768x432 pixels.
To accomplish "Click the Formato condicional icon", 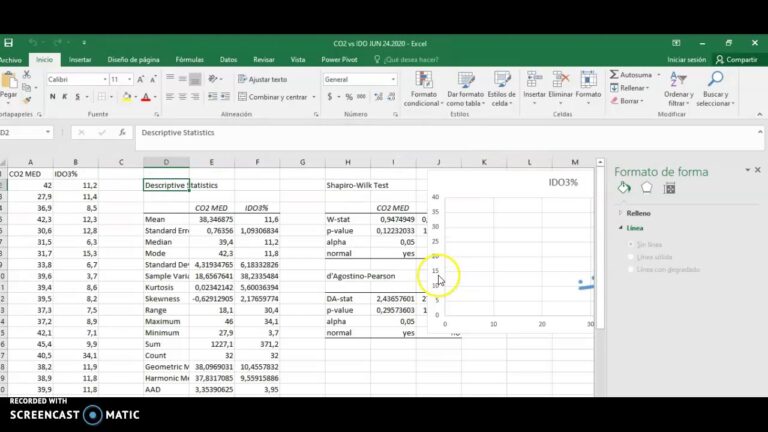I will tap(424, 81).
